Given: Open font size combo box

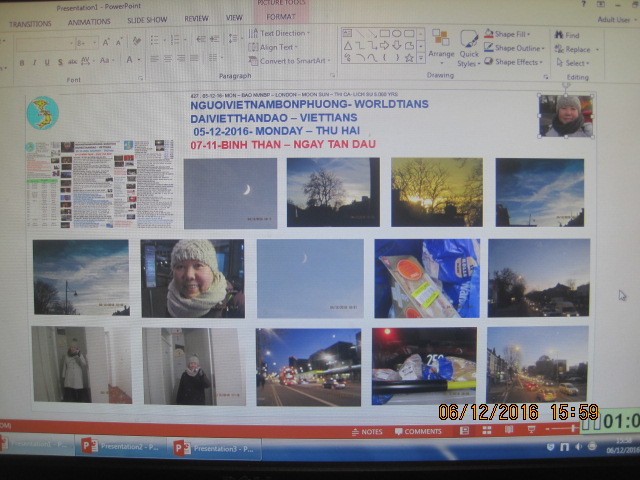Looking at the screenshot, I should click(x=87, y=42).
